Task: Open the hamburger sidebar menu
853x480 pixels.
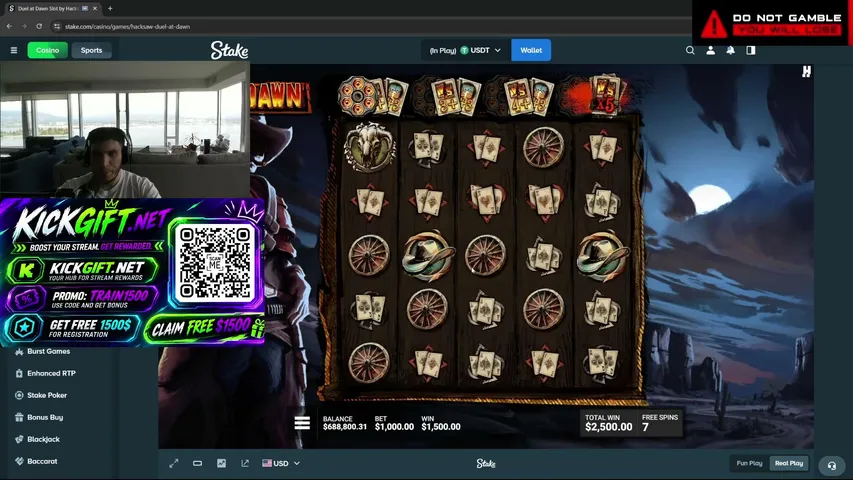Action: [x=14, y=50]
